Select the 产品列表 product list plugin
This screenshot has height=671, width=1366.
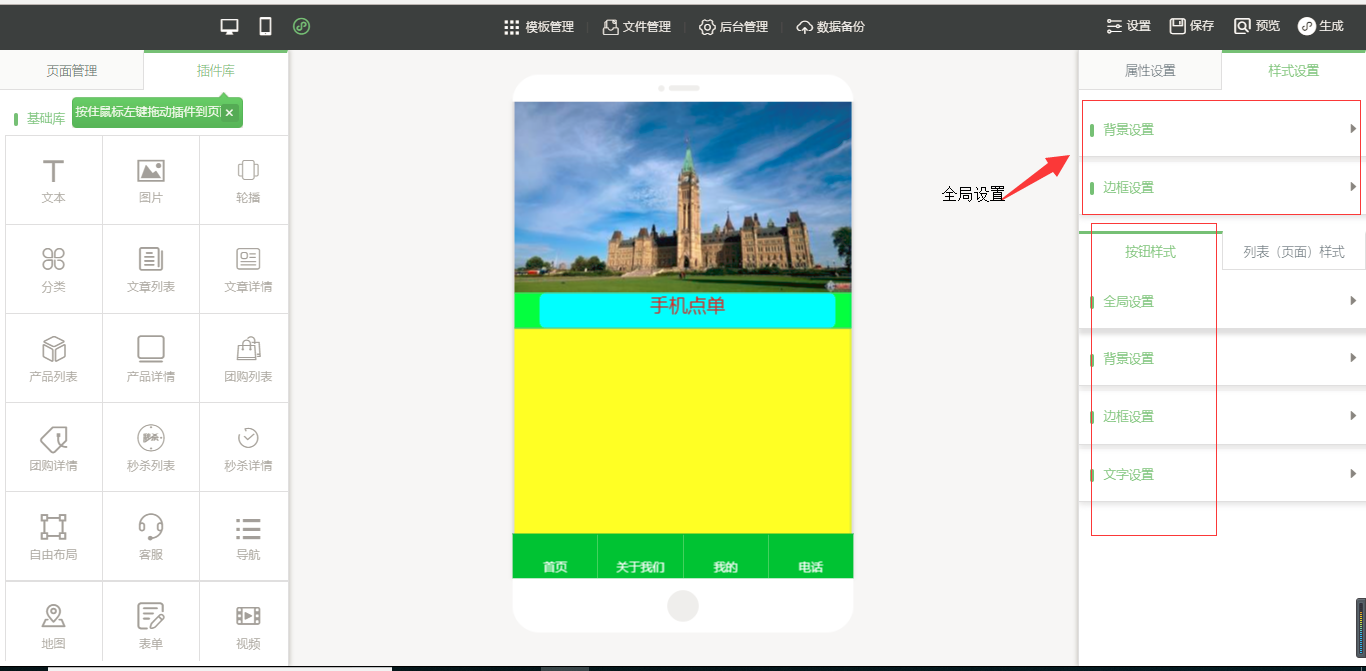(54, 359)
